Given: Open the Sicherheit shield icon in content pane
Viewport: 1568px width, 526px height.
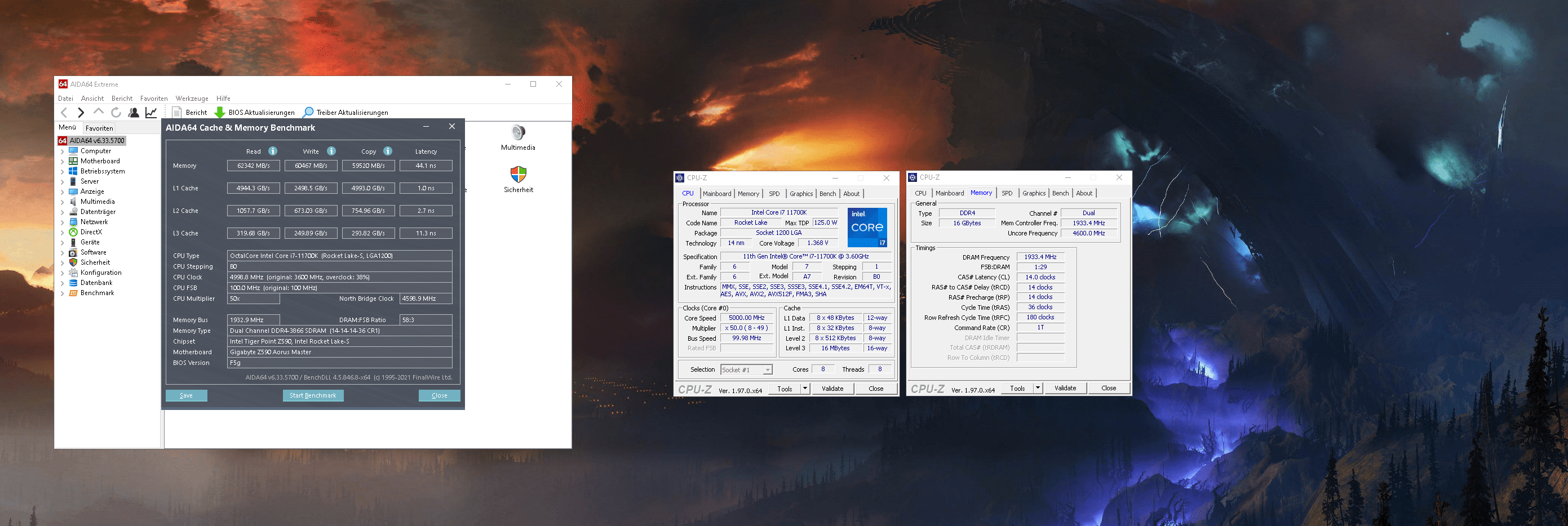Looking at the screenshot, I should [518, 180].
